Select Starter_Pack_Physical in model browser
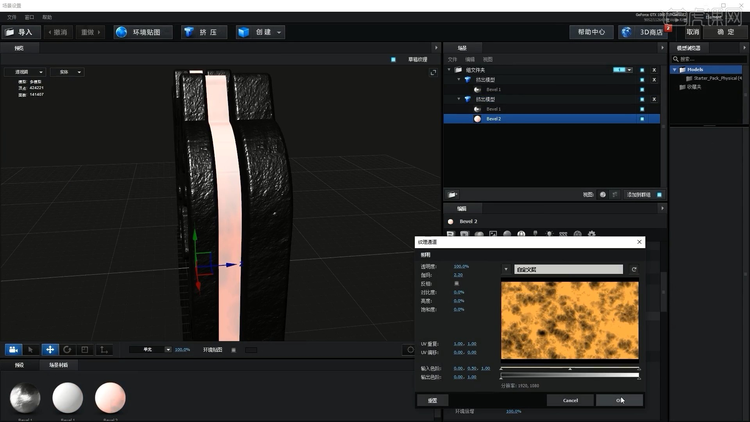The height and width of the screenshot is (422, 750). 715,78
